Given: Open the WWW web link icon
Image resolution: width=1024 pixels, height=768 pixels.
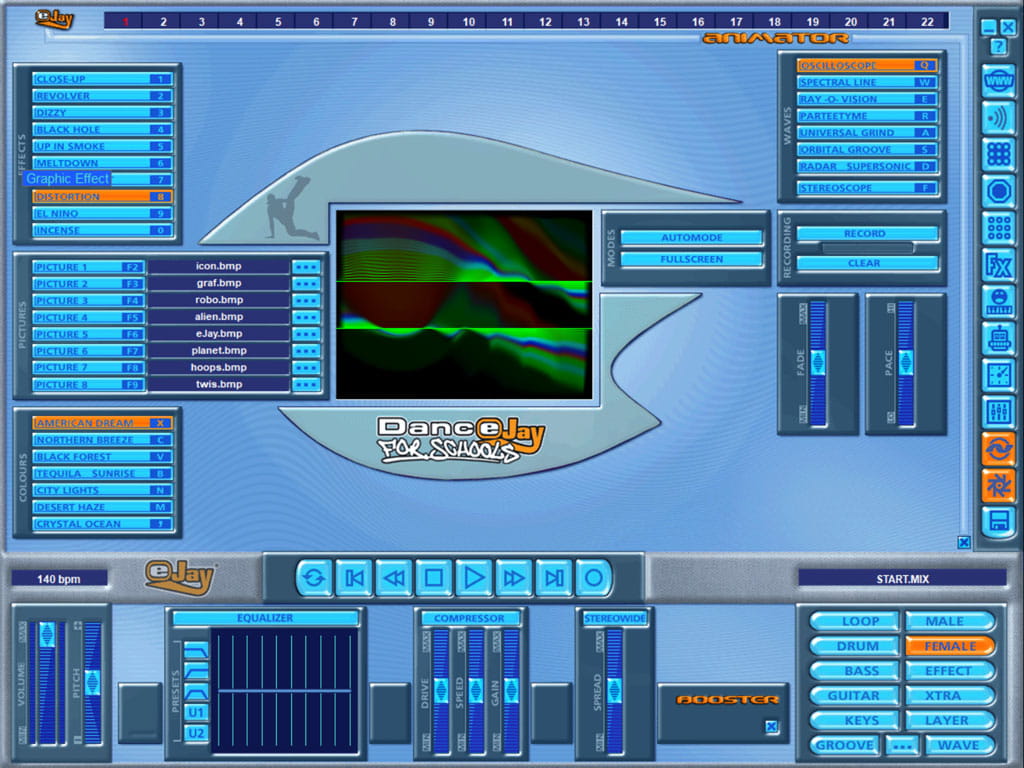Looking at the screenshot, I should (998, 81).
